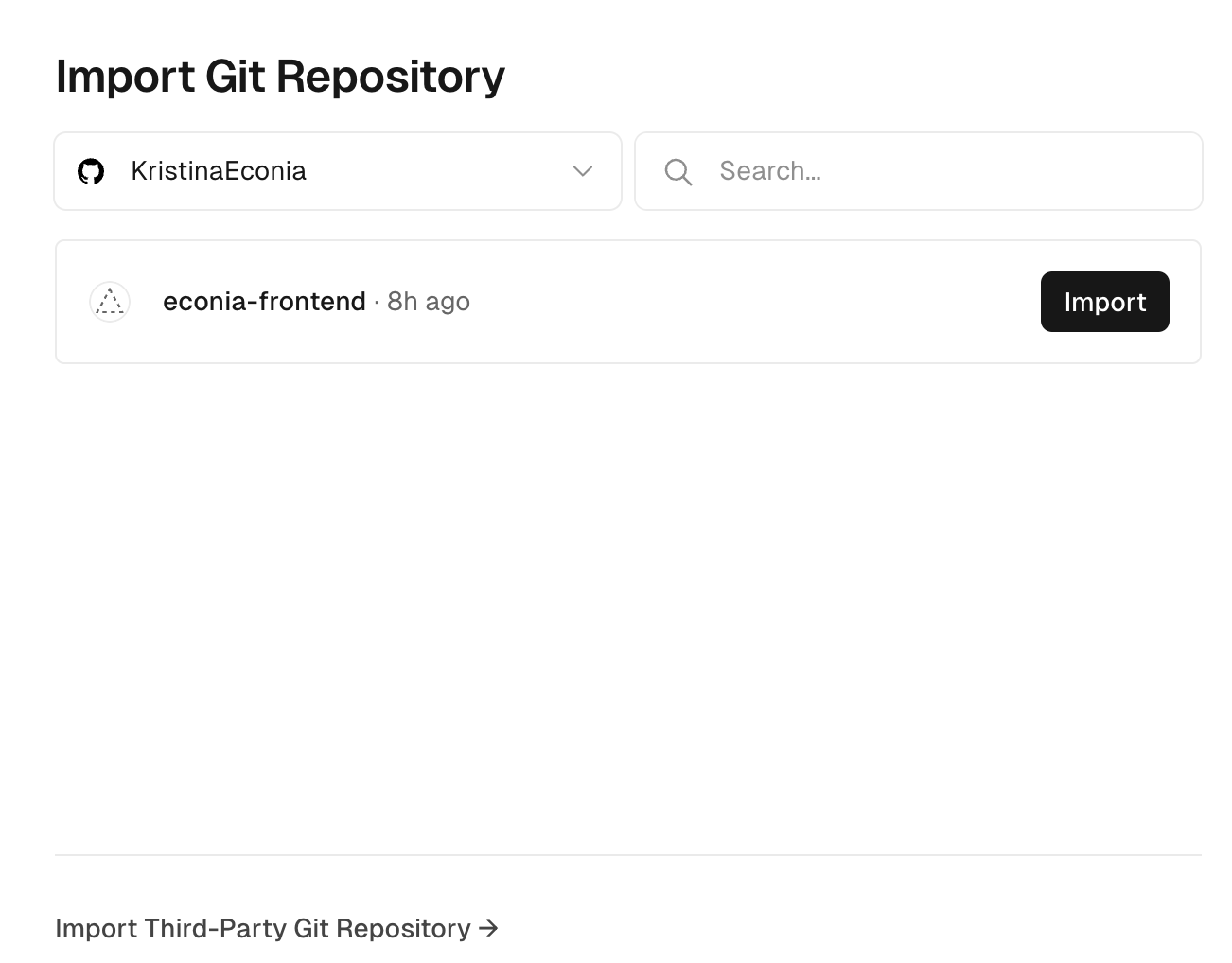Click the divider line above bottom link

point(628,855)
